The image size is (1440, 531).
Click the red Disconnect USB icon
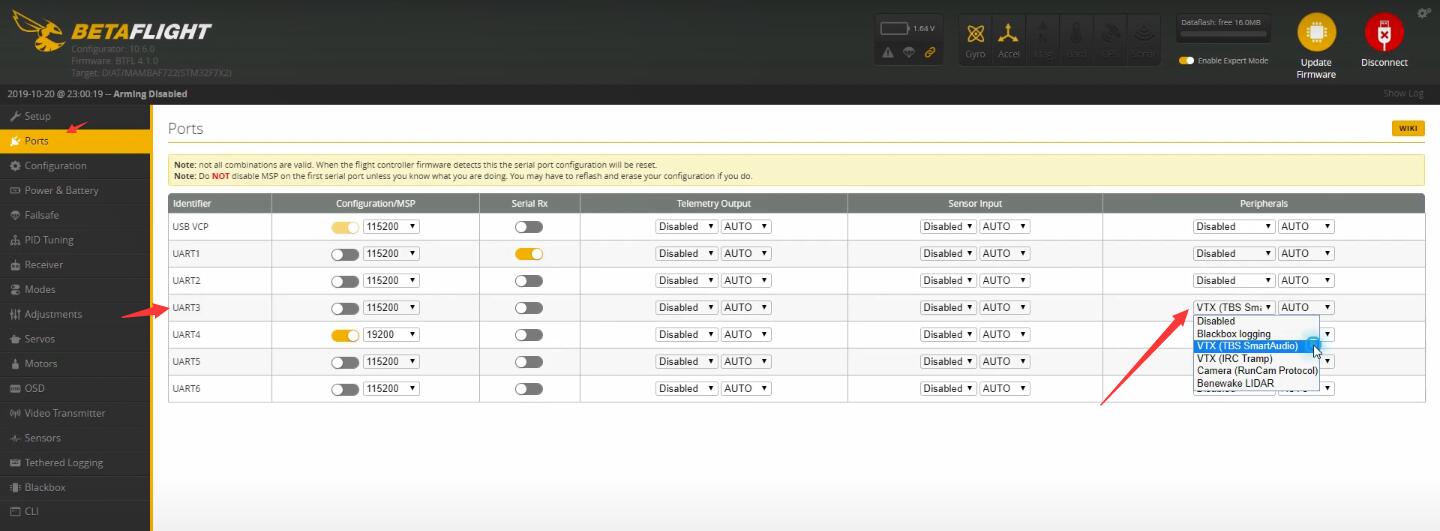[1384, 33]
